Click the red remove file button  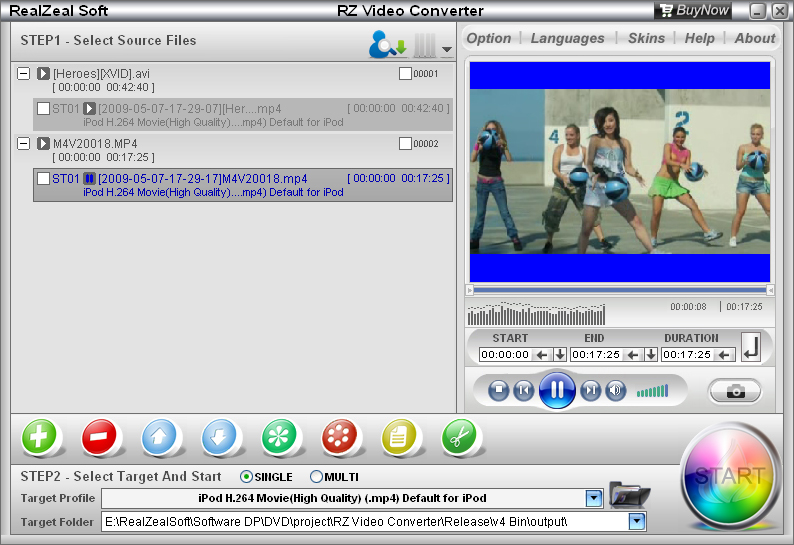click(100, 437)
